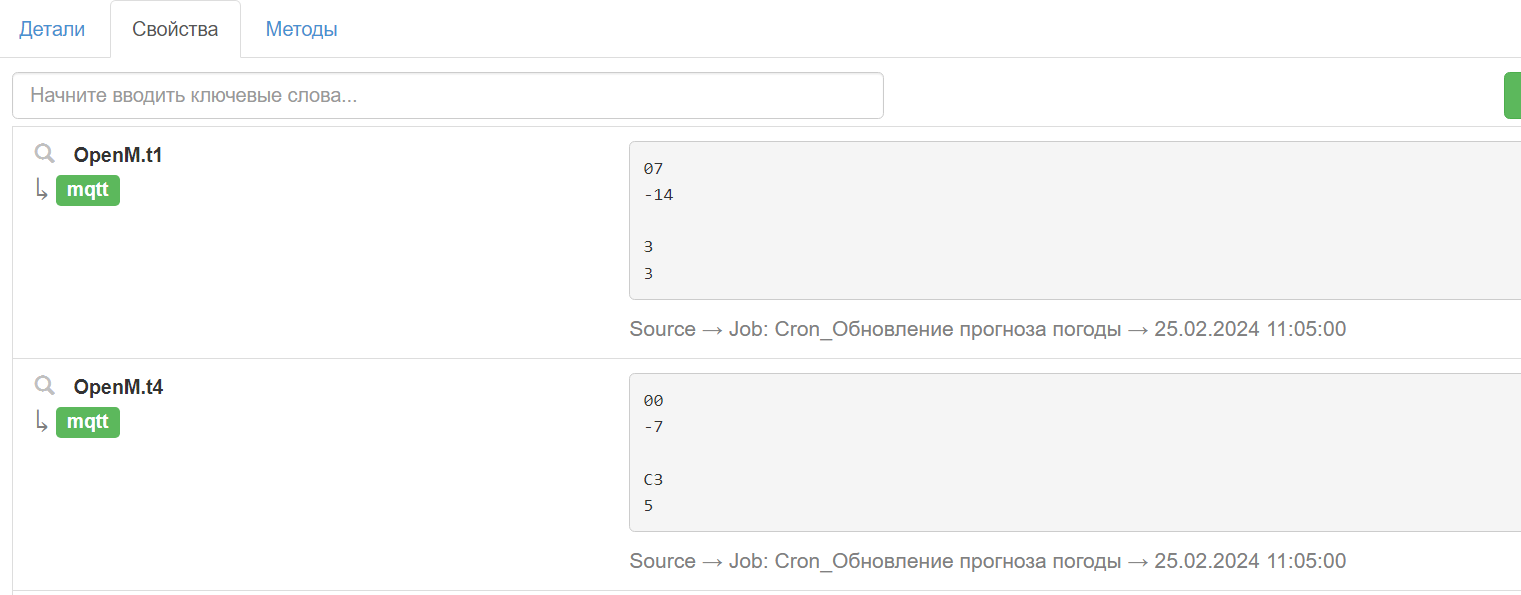Click into the OpenM.t4 value text area

pos(1070,452)
